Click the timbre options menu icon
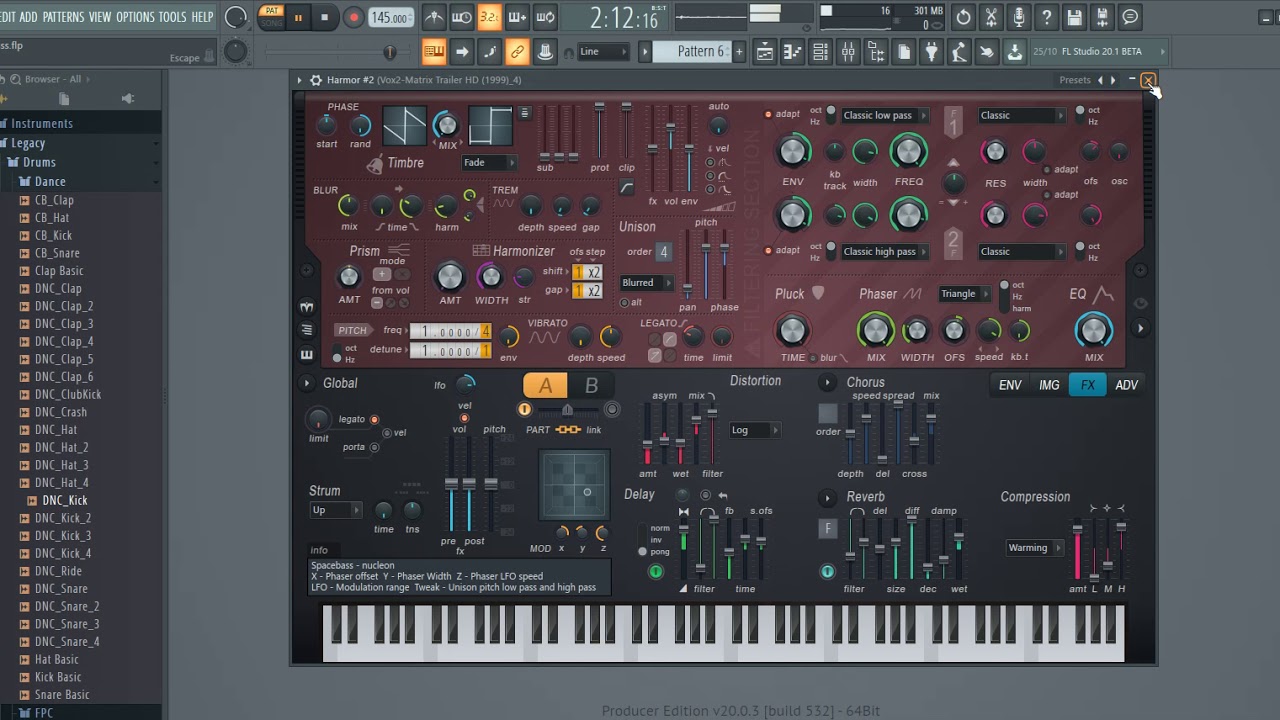This screenshot has height=720, width=1280. [x=524, y=113]
